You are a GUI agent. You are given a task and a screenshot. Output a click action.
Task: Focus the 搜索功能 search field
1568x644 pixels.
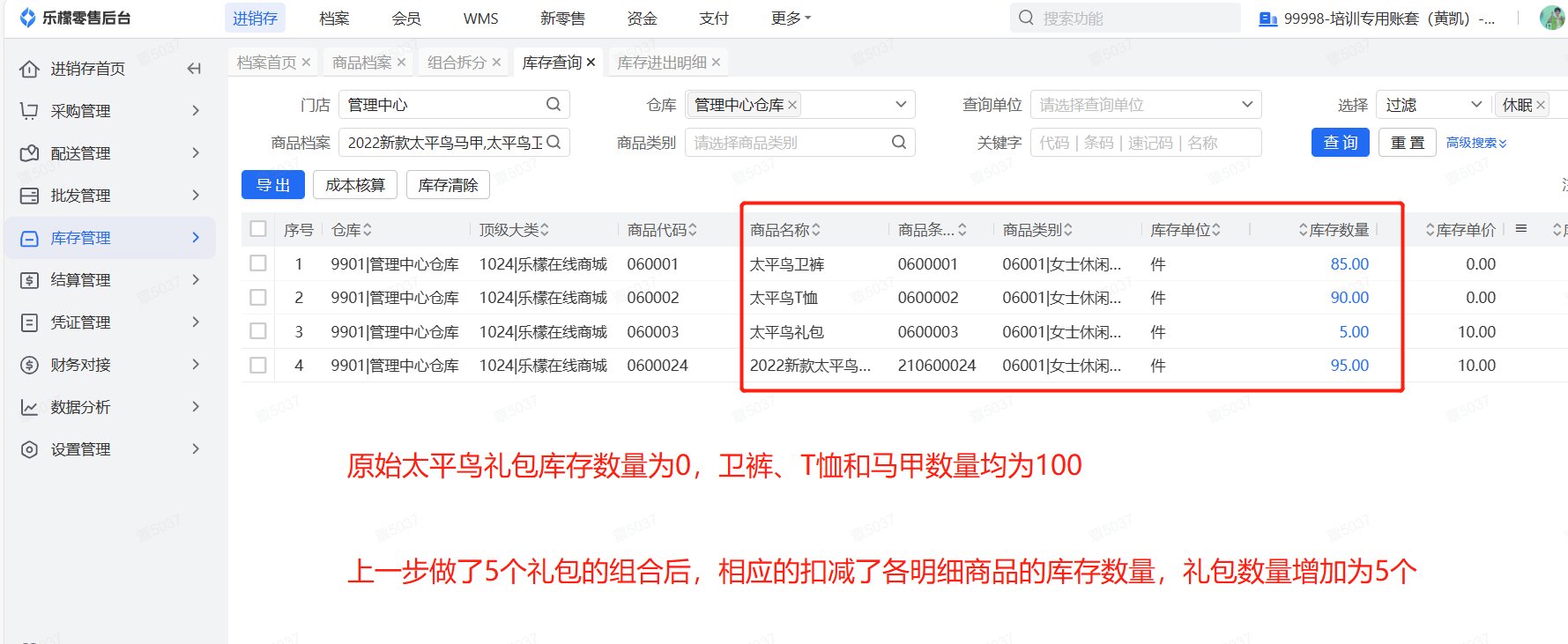(1125, 18)
